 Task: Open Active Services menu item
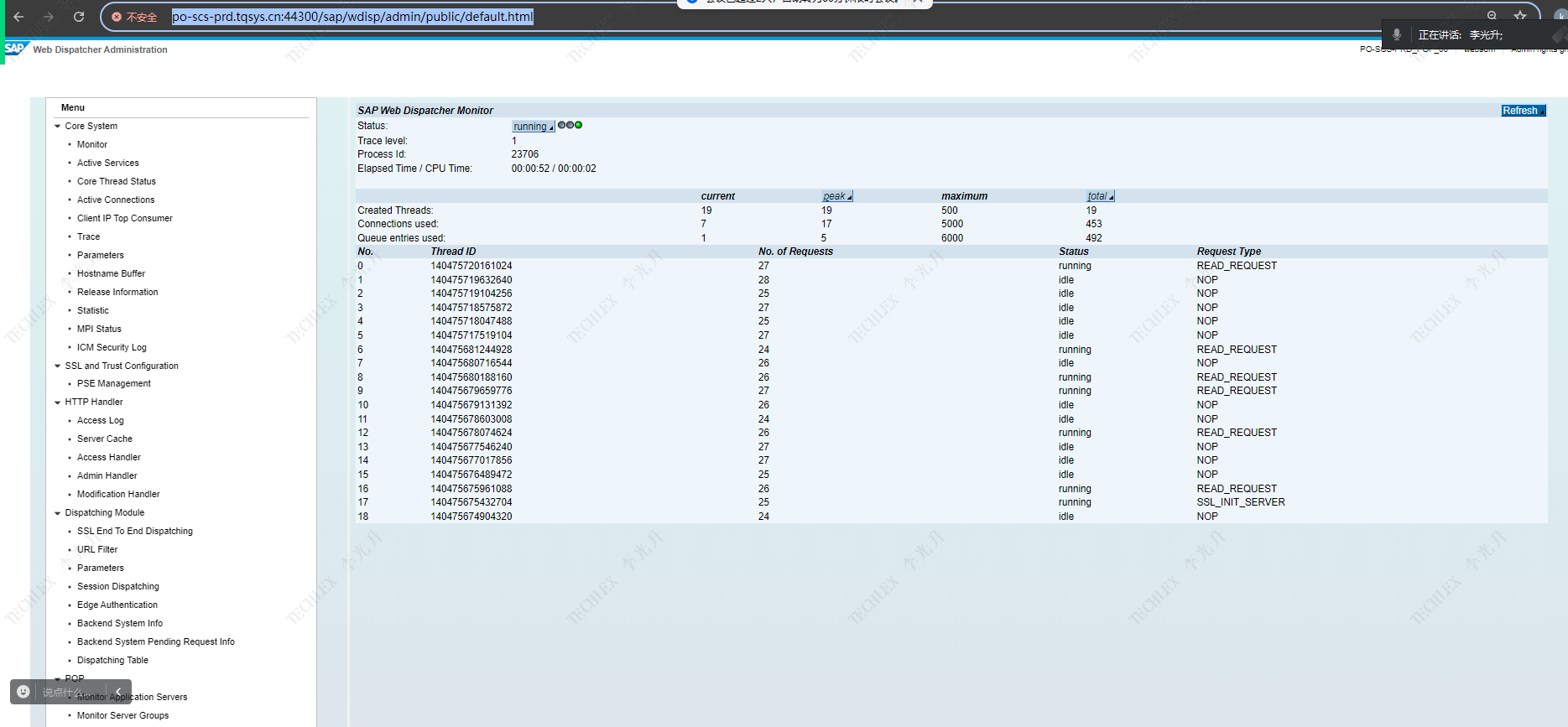[x=108, y=163]
